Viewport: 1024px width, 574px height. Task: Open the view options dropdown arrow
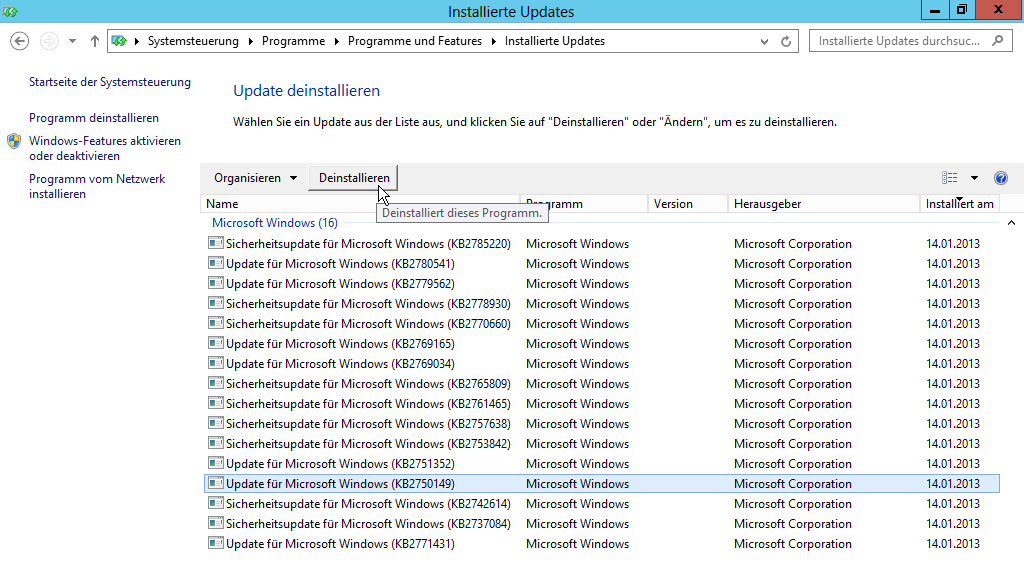pyautogui.click(x=975, y=178)
